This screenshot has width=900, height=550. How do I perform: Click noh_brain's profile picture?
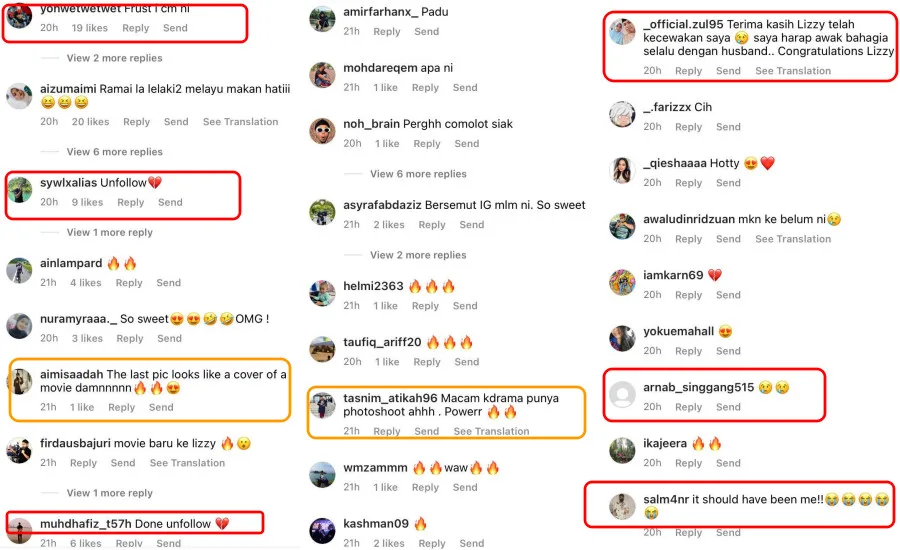[x=322, y=131]
